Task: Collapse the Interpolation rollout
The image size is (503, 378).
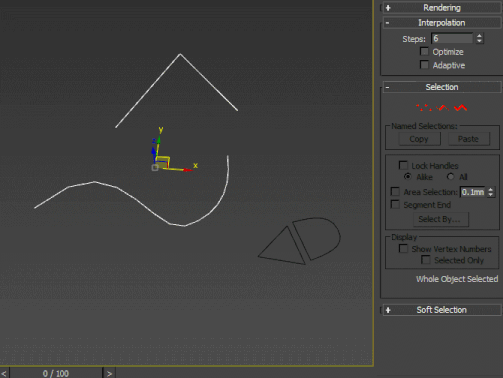Action: pyautogui.click(x=442, y=23)
